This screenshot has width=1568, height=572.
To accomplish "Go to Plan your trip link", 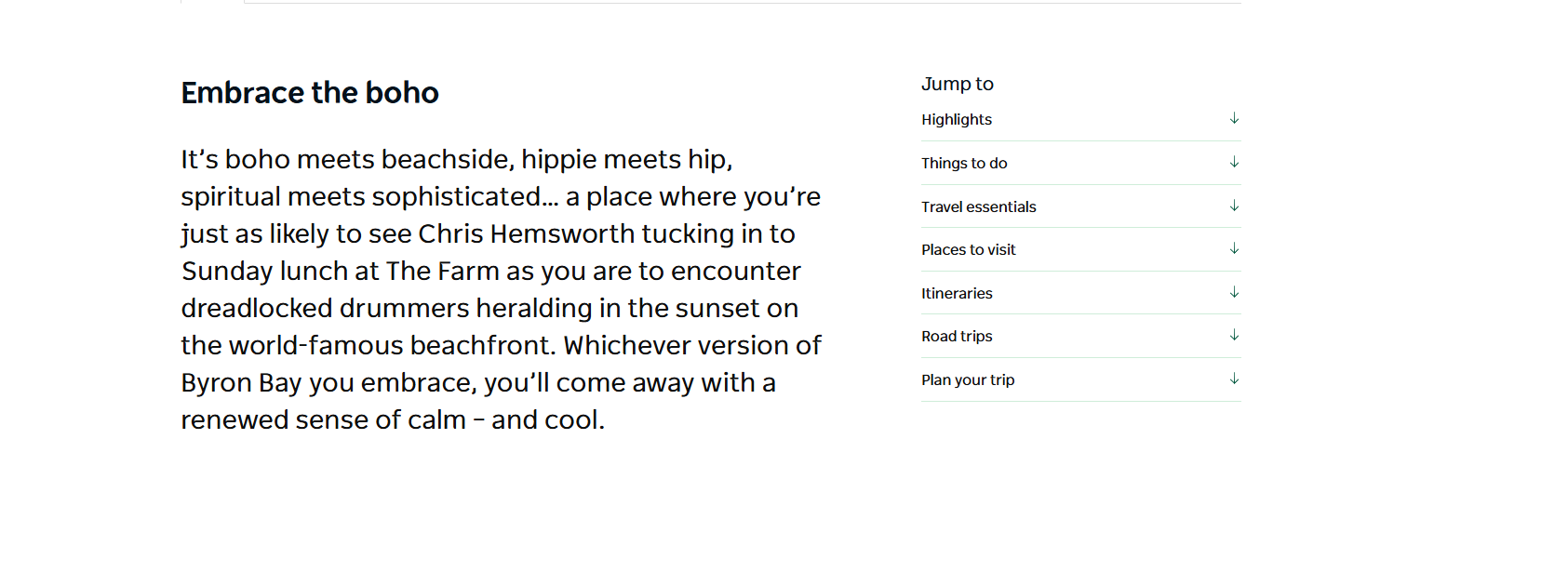I will click(x=968, y=379).
